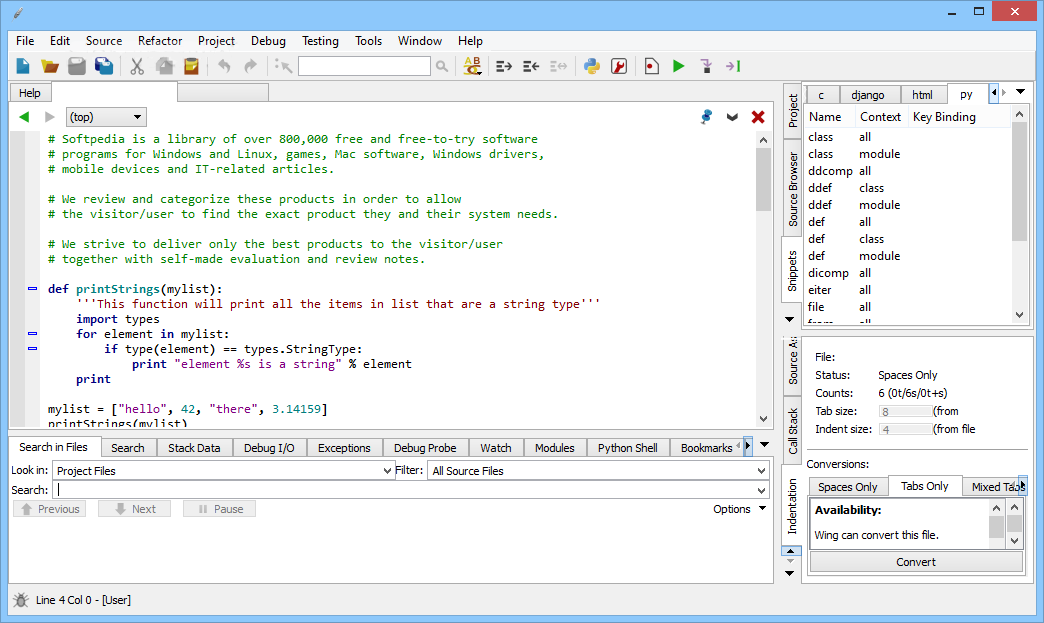Open the Testing menu
Screen dimensions: 1044x623
[320, 41]
